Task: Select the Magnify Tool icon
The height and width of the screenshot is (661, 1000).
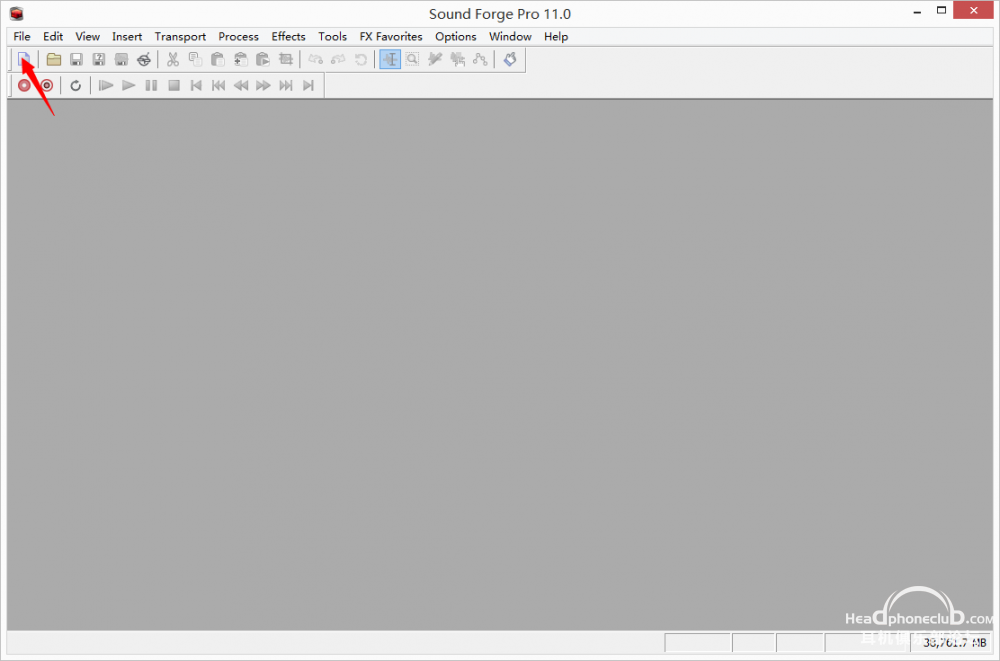Action: tap(413, 59)
